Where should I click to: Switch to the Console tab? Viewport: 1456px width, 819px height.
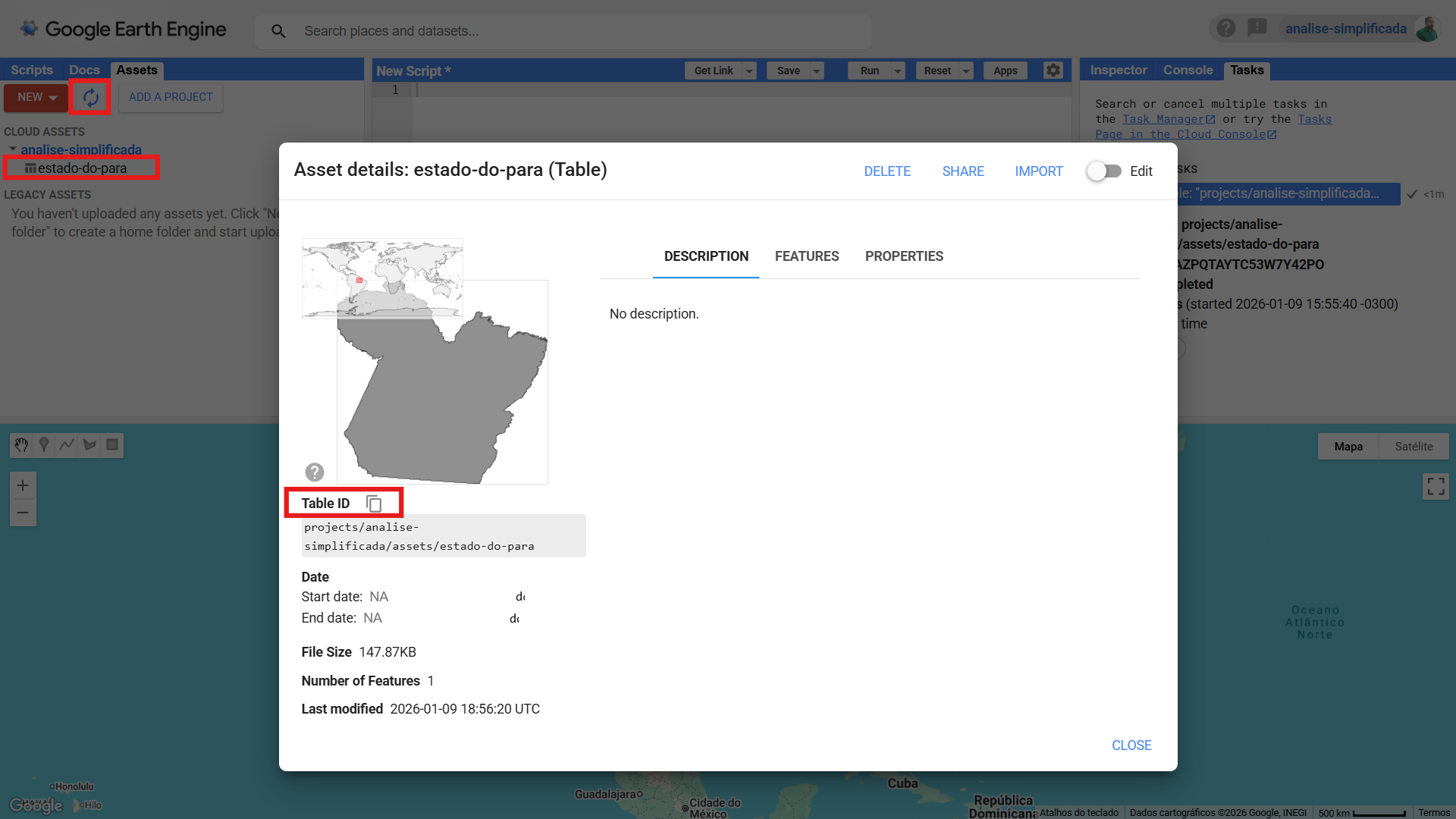pyautogui.click(x=1188, y=70)
